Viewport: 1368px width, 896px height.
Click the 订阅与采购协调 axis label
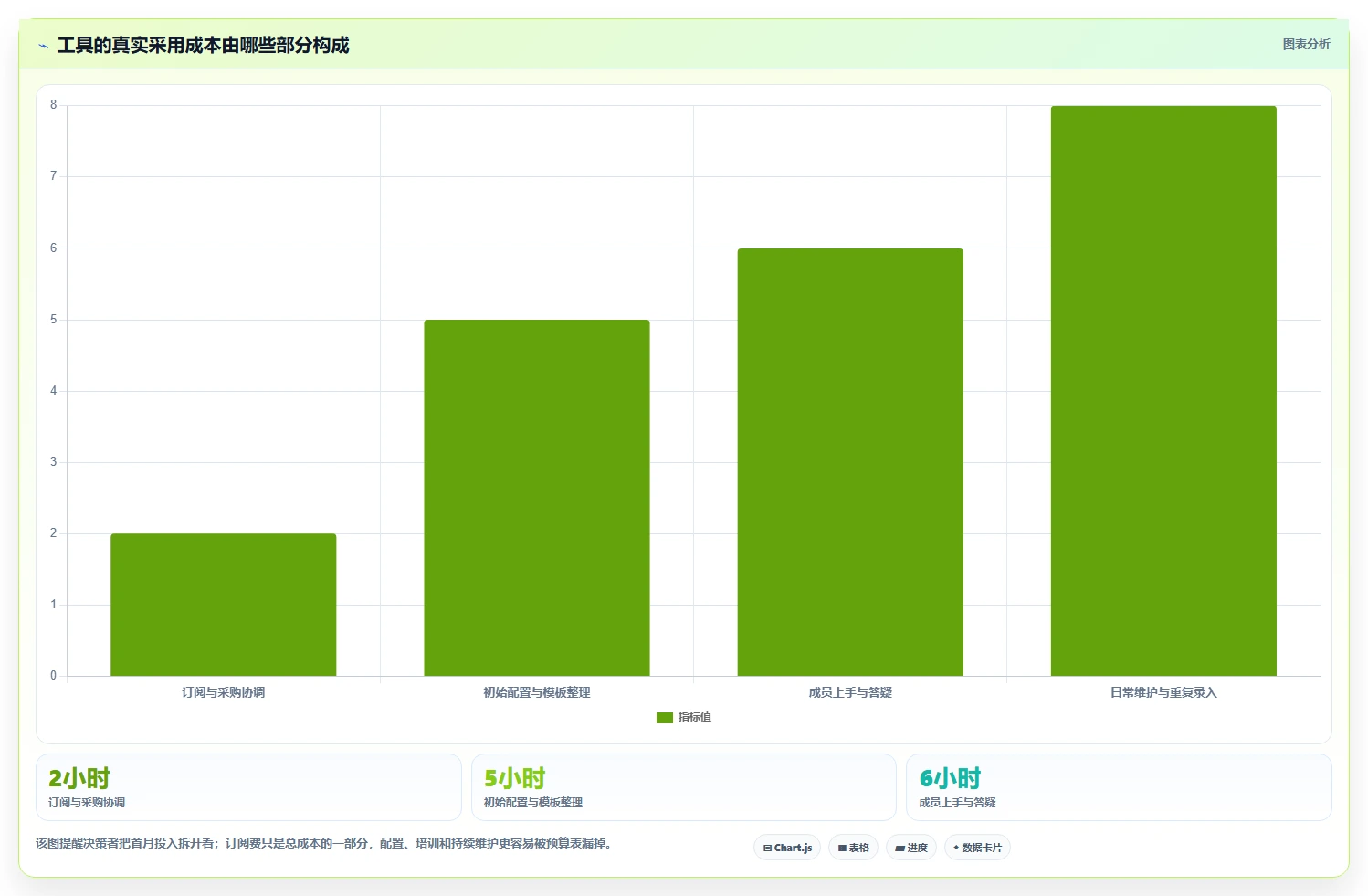(224, 692)
